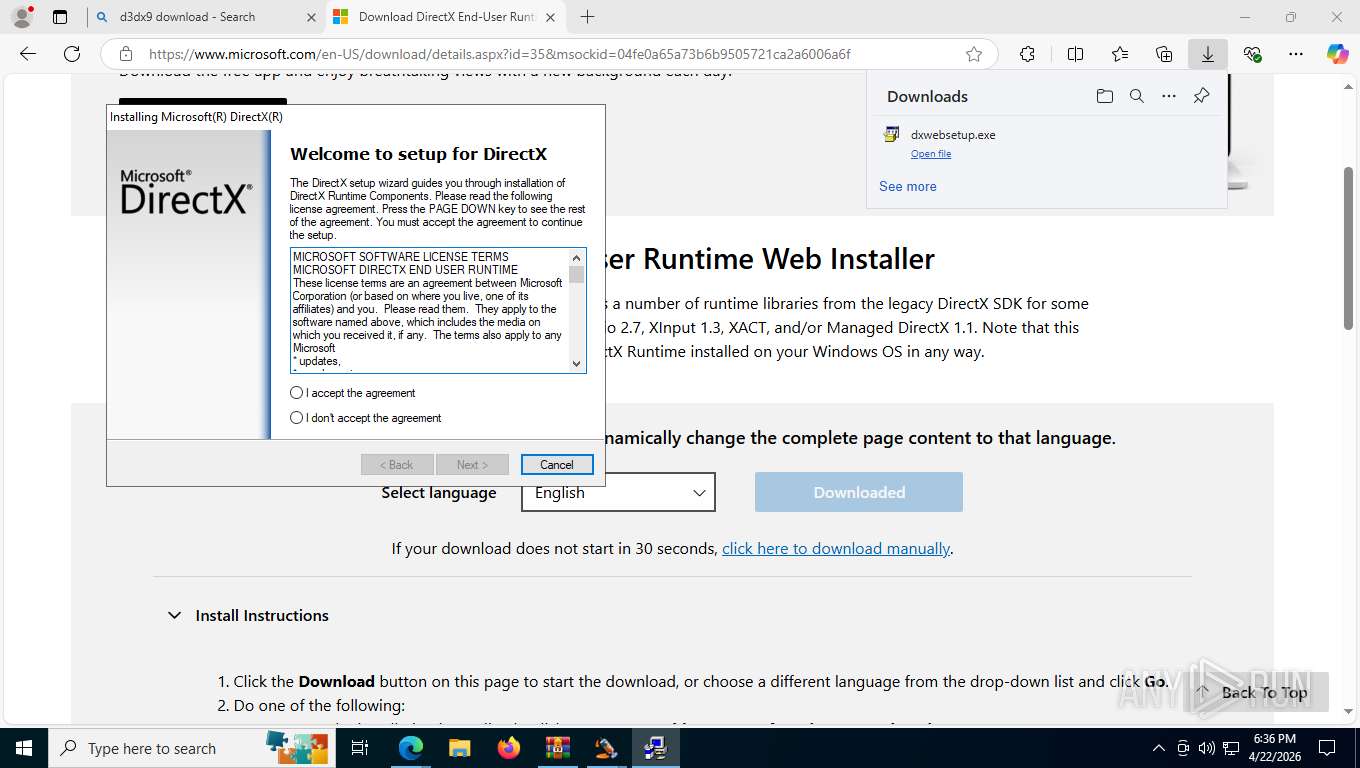This screenshot has width=1360, height=768.
Task: Open WinRAR from the taskbar
Action: (x=557, y=748)
